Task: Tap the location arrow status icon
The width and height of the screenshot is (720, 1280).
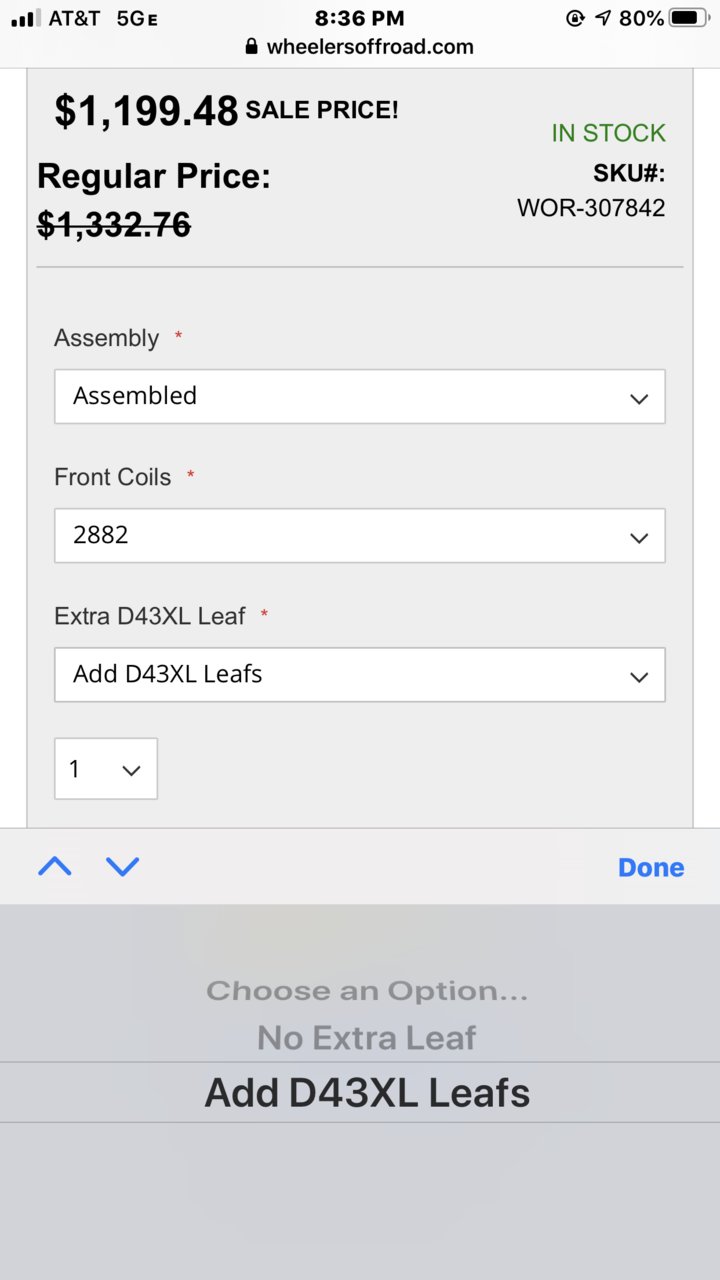Action: click(x=603, y=18)
